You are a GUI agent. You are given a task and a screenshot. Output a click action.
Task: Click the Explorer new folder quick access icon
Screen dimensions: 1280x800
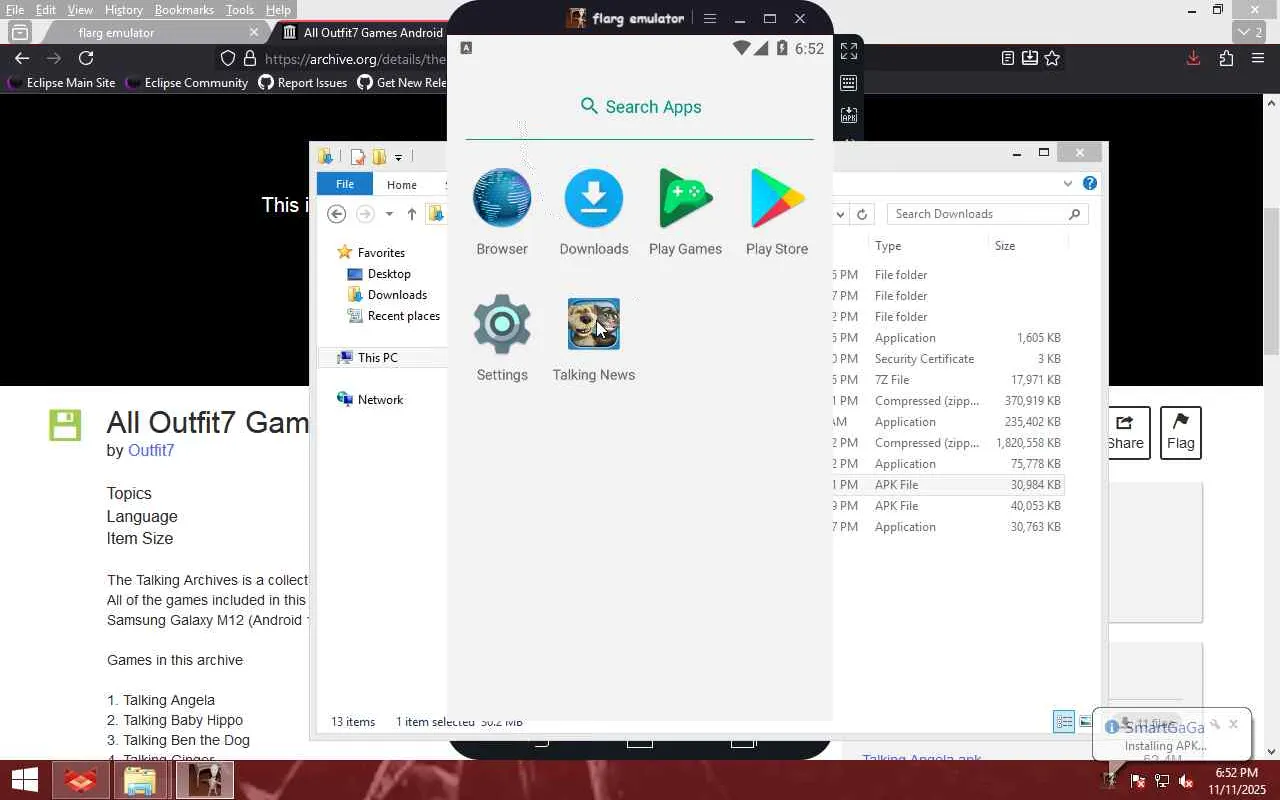click(x=379, y=156)
